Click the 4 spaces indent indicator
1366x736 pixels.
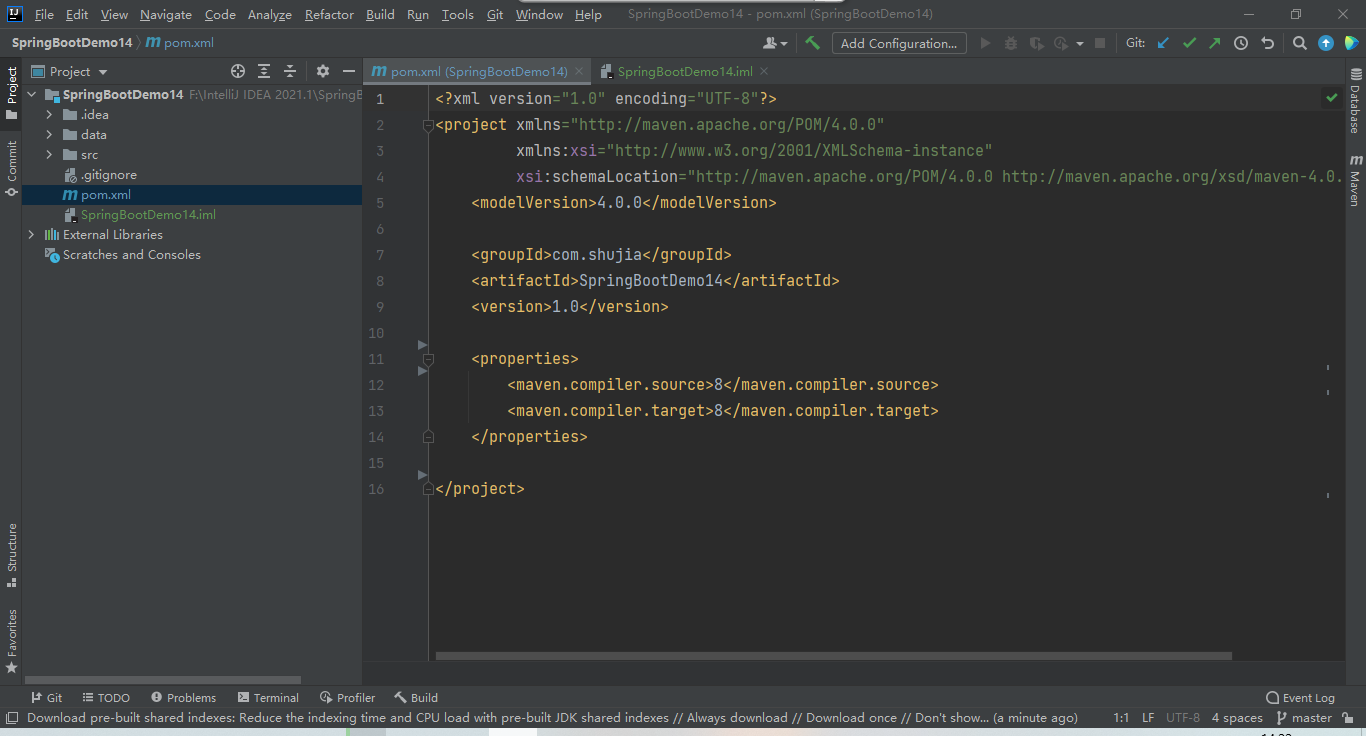(1237, 718)
